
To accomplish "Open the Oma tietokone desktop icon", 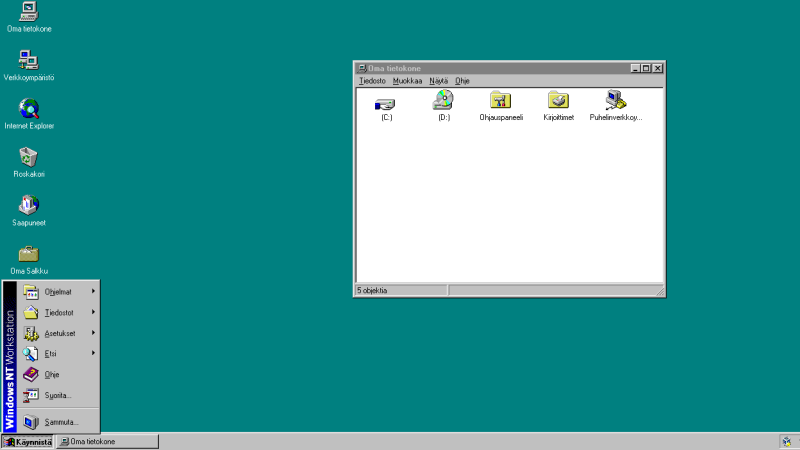I will pyautogui.click(x=29, y=17).
